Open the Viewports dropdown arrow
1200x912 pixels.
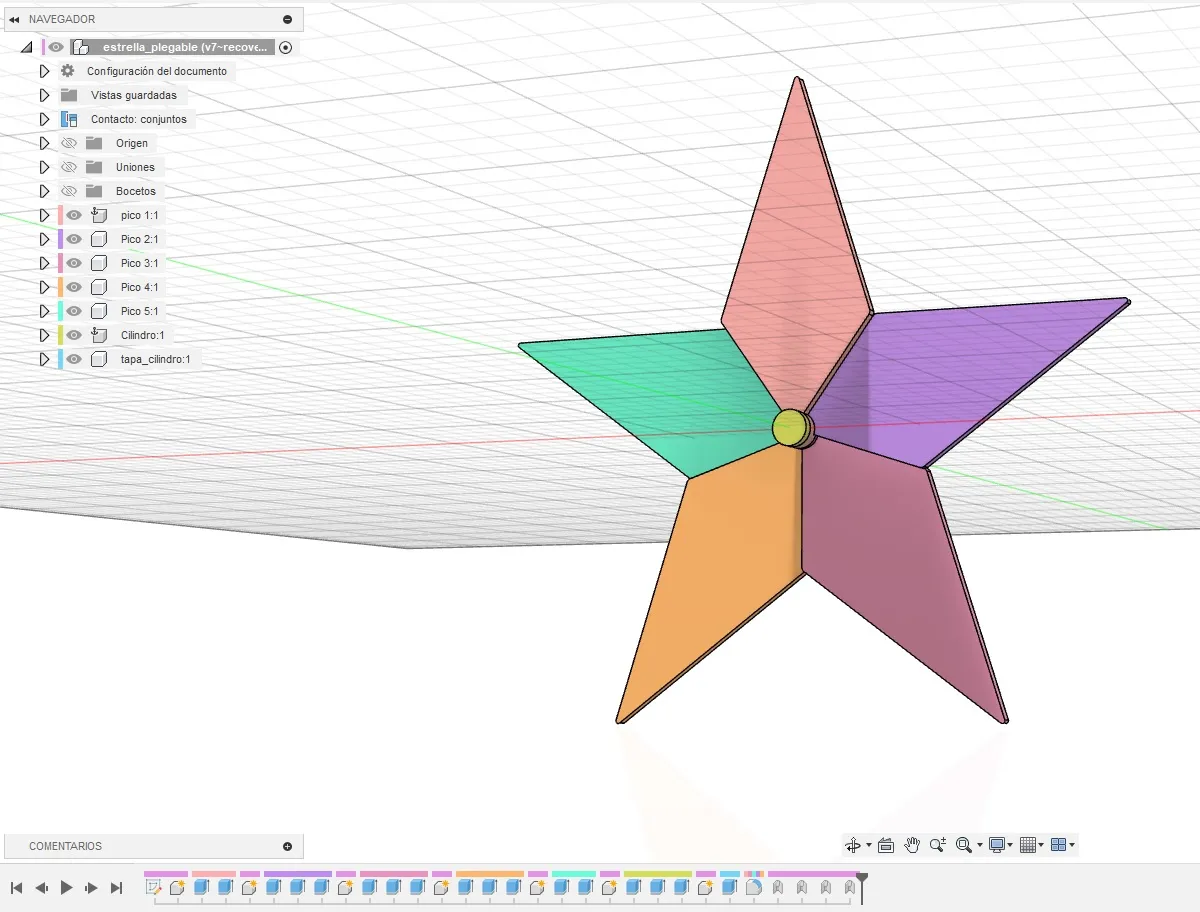pyautogui.click(x=1072, y=845)
